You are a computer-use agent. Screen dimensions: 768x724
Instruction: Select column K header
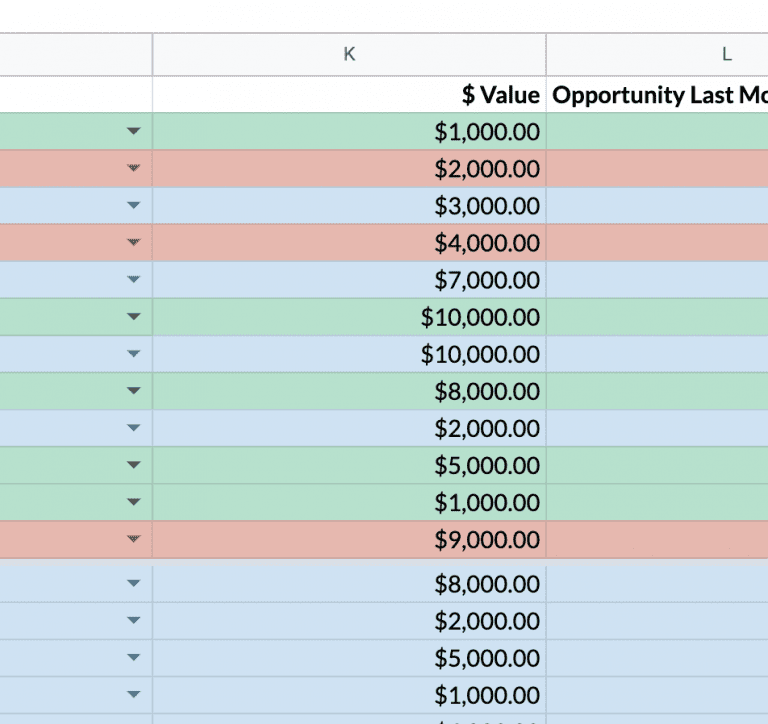pyautogui.click(x=349, y=54)
